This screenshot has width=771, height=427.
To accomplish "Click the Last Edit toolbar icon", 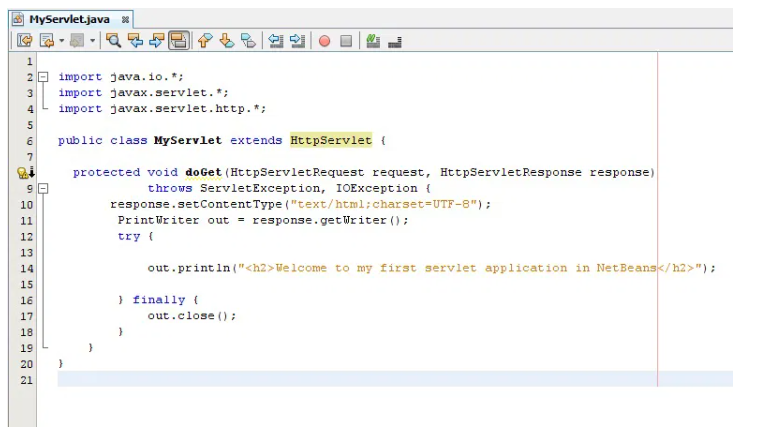I will (25, 41).
